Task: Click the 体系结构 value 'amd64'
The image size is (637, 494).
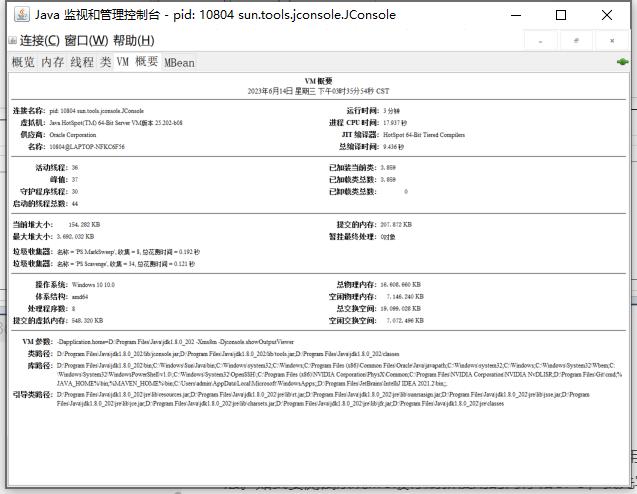Action: pyautogui.click(x=80, y=297)
